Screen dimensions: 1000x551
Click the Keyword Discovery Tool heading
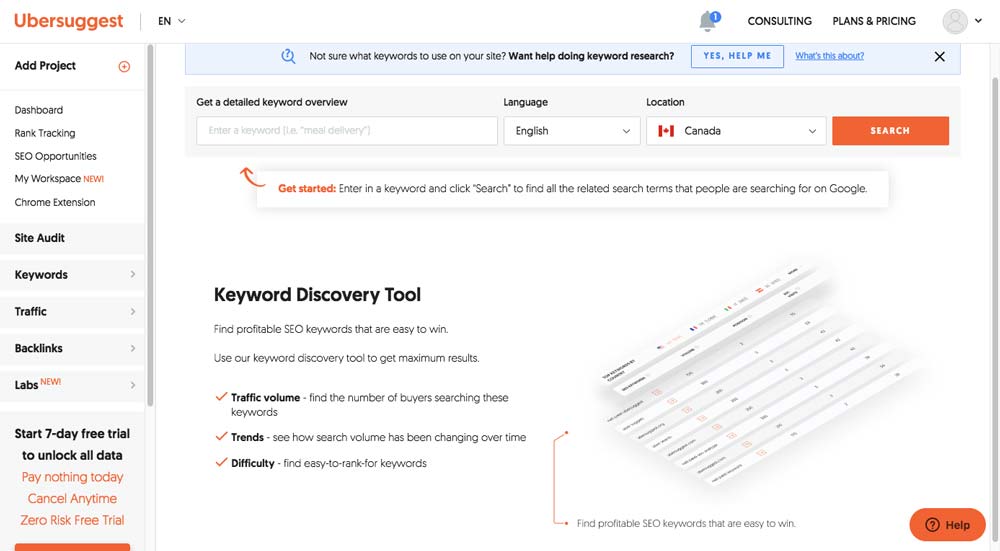tap(317, 295)
